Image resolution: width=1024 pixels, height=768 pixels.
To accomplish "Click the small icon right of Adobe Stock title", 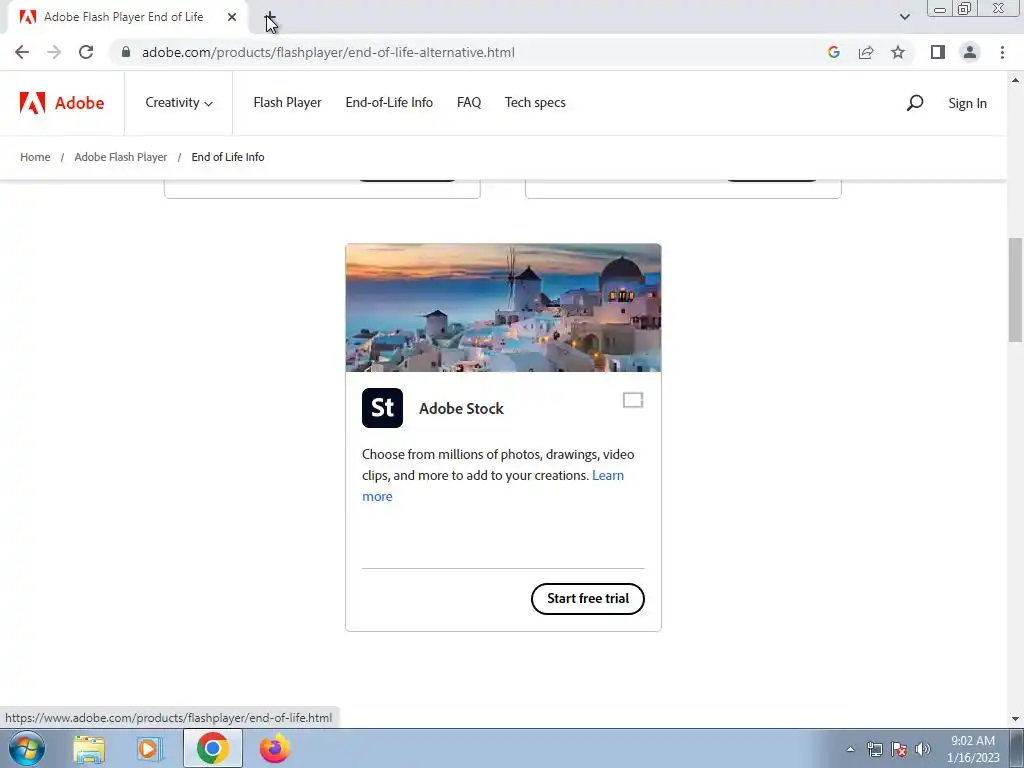I will coord(633,400).
